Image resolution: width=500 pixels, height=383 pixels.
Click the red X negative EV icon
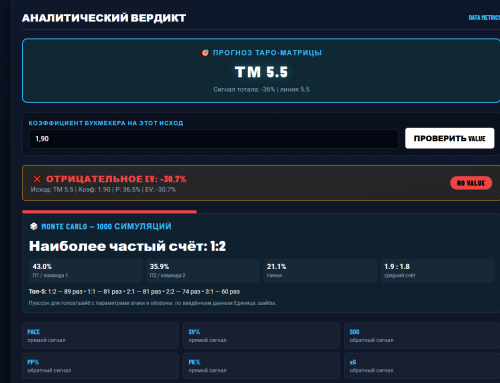[37, 179]
